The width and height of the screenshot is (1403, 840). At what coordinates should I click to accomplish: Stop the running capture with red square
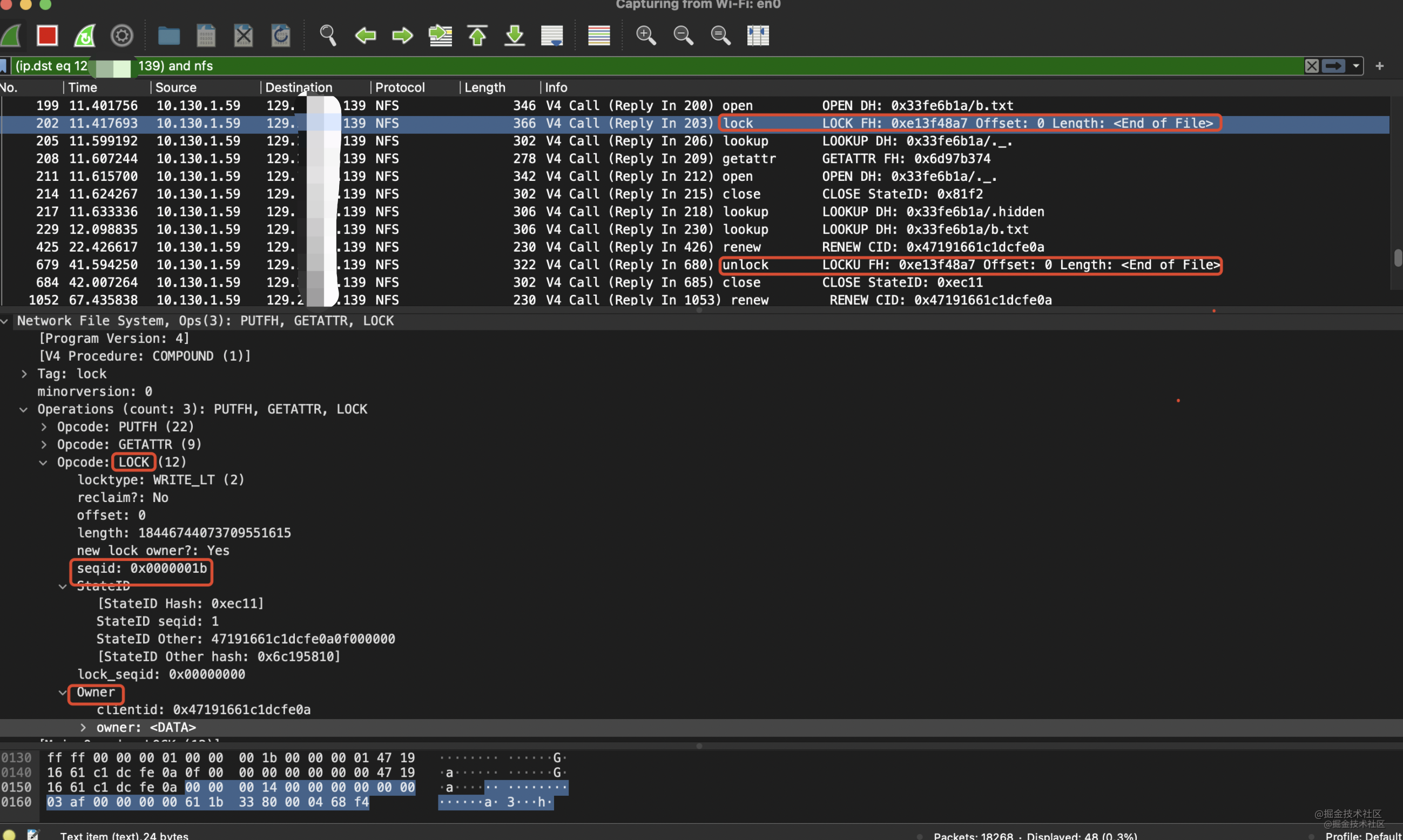point(47,36)
